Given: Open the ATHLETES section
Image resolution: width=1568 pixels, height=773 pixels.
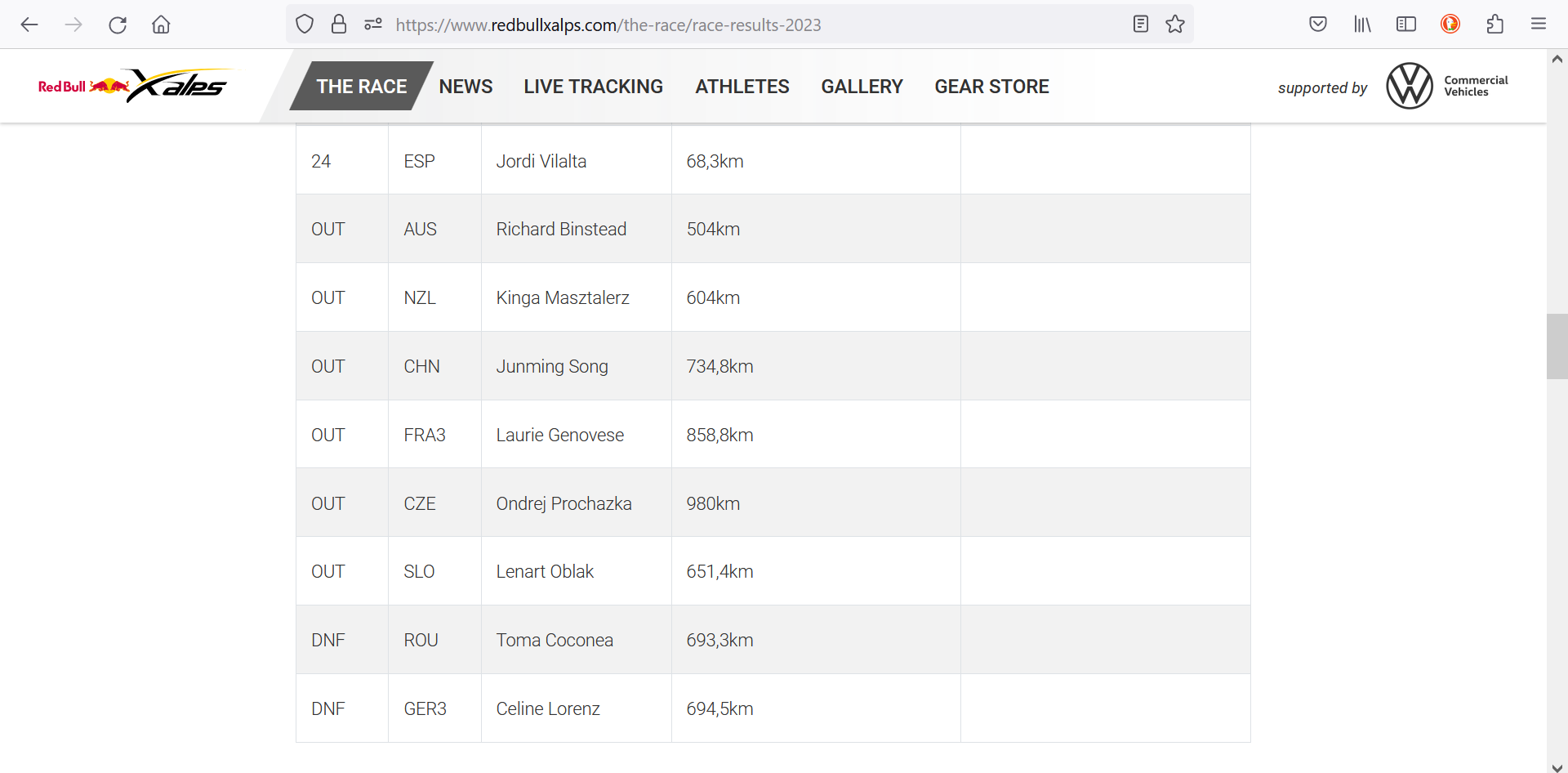Looking at the screenshot, I should [x=742, y=87].
